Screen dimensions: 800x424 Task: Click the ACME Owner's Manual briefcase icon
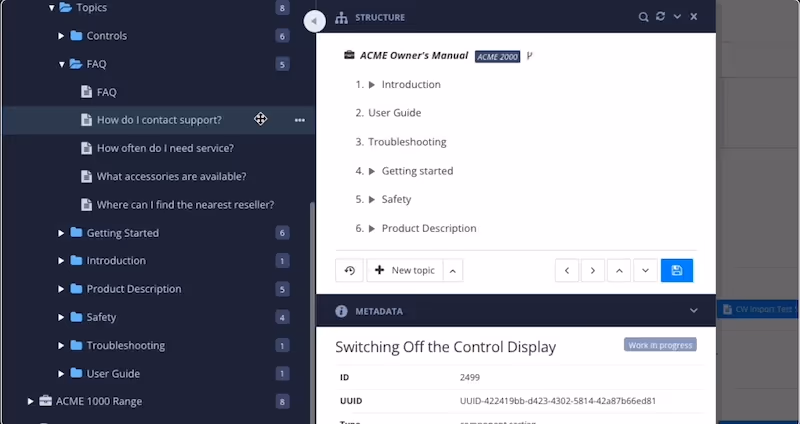pyautogui.click(x=349, y=55)
